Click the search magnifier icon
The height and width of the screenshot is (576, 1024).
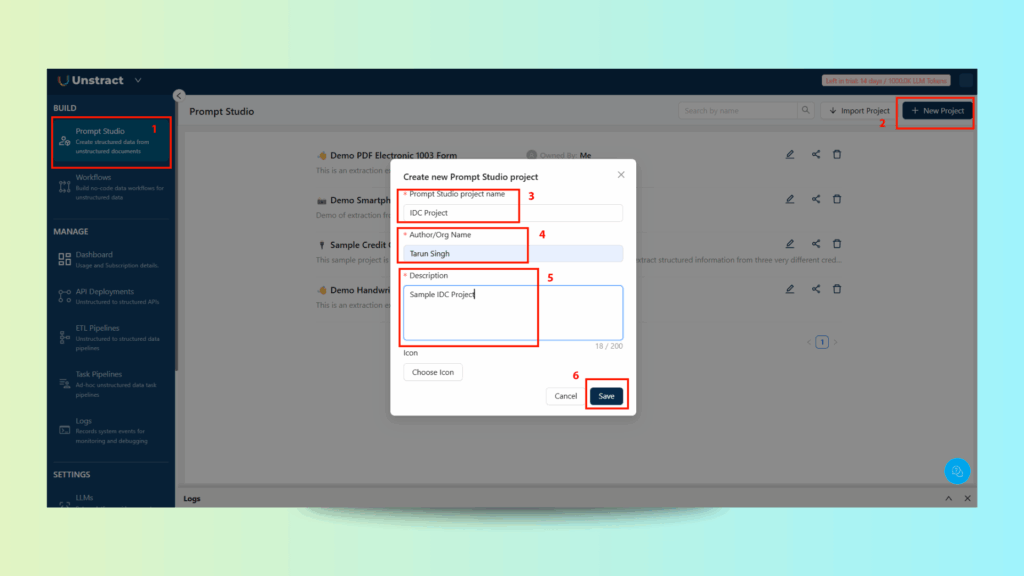(805, 111)
